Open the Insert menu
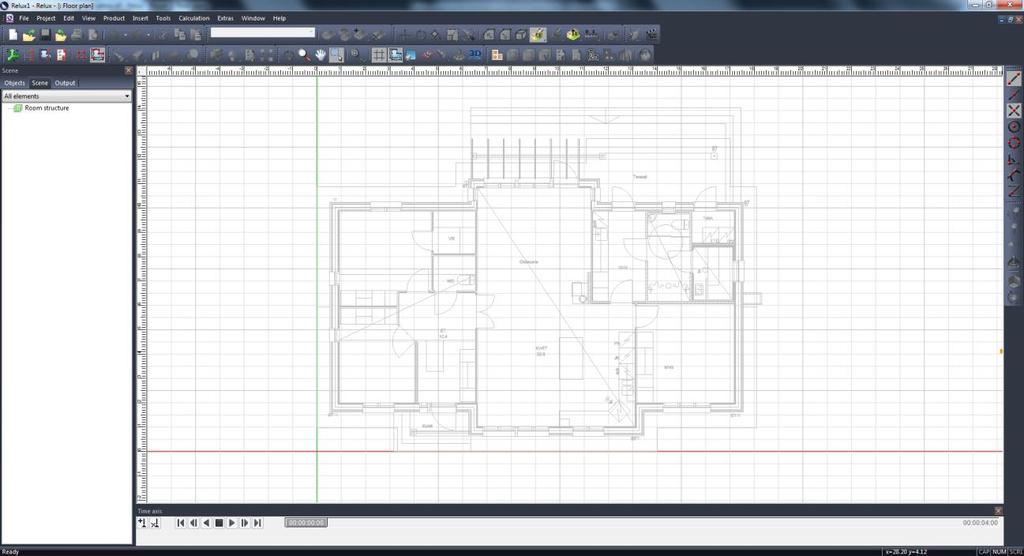The width and height of the screenshot is (1024, 556). [140, 18]
